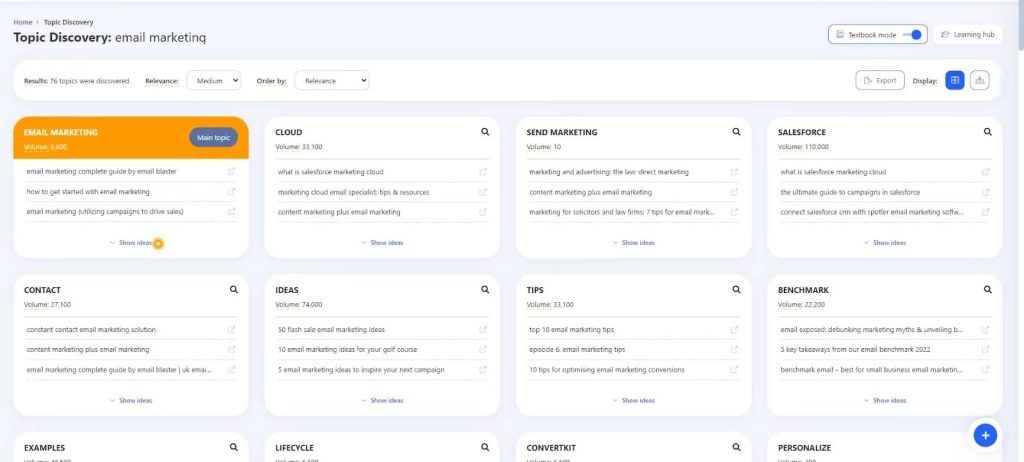1024x462 pixels.
Task: Click 'Results: 76 topics were discovered' text
Action: coord(76,81)
